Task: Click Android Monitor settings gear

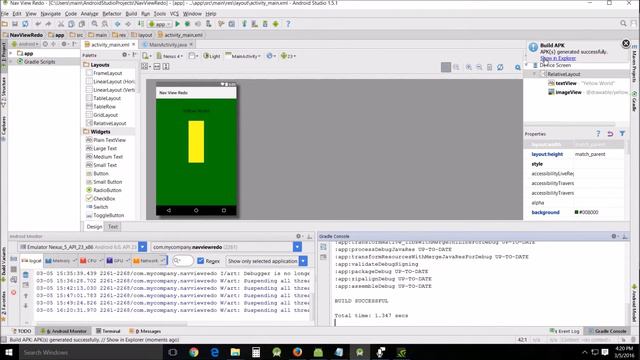Action: click(298, 236)
